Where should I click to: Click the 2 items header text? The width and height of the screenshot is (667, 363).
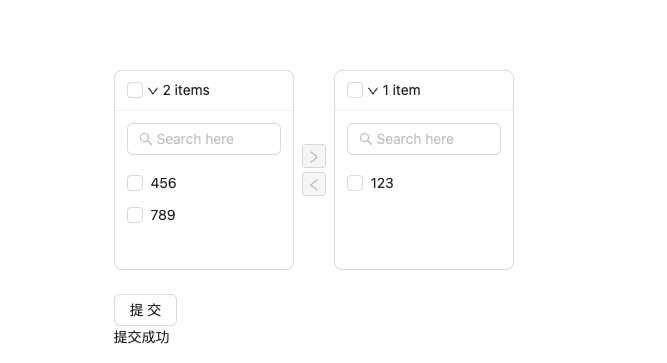[186, 90]
